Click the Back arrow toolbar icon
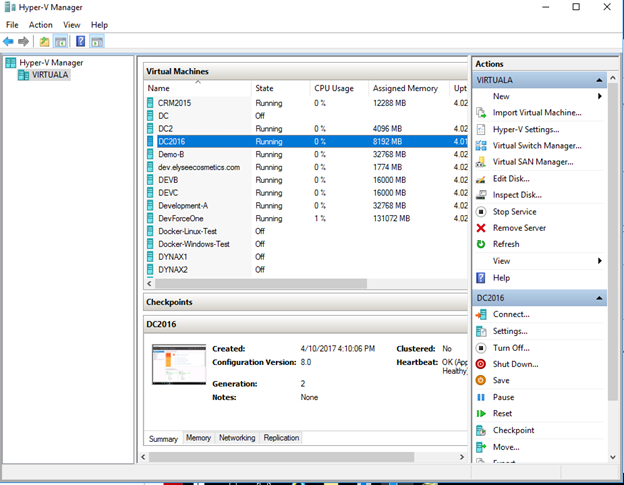 (8, 41)
